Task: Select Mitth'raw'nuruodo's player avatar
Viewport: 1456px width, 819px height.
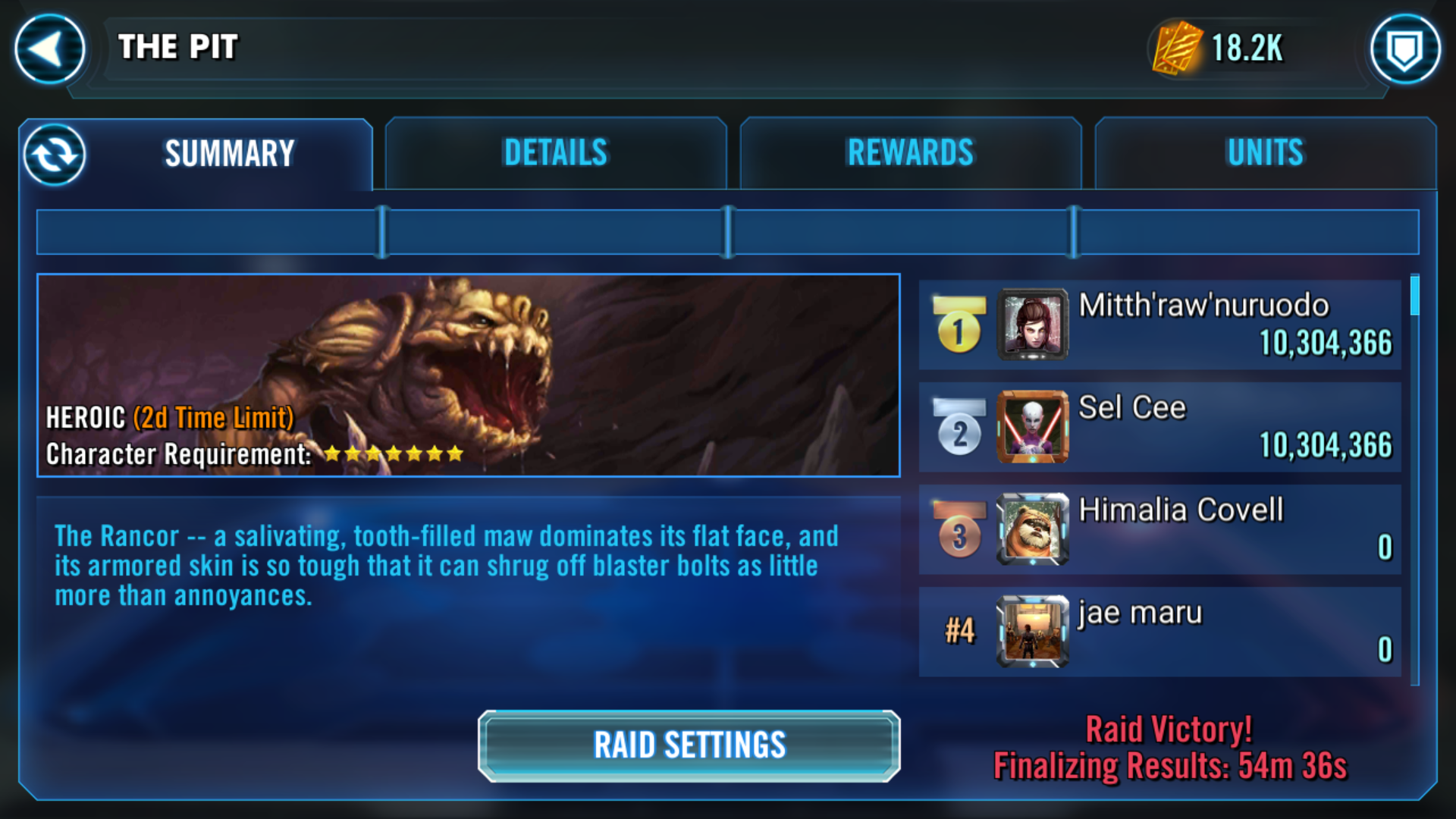Action: pos(1032,325)
